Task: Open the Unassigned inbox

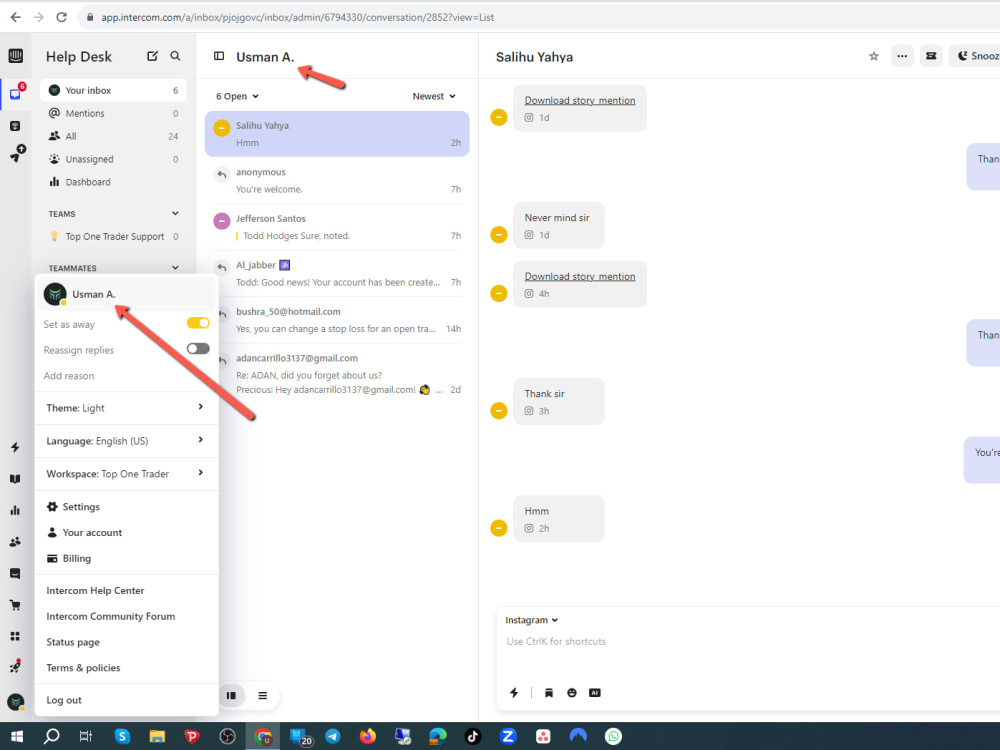Action: coord(114,159)
